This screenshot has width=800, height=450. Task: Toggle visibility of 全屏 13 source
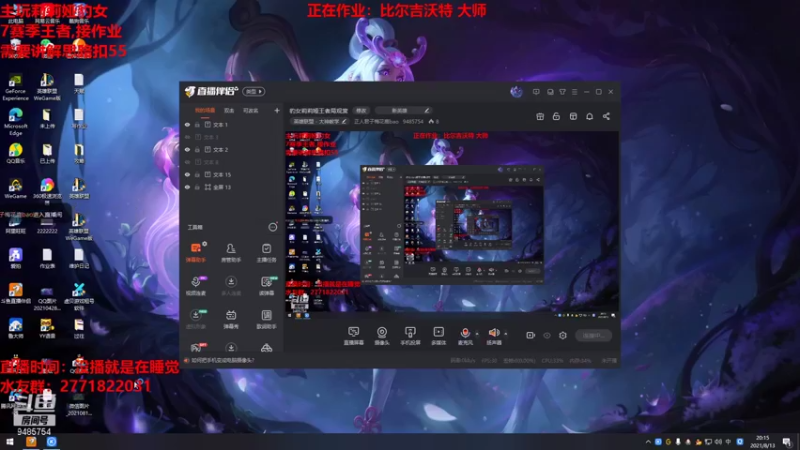click(187, 187)
